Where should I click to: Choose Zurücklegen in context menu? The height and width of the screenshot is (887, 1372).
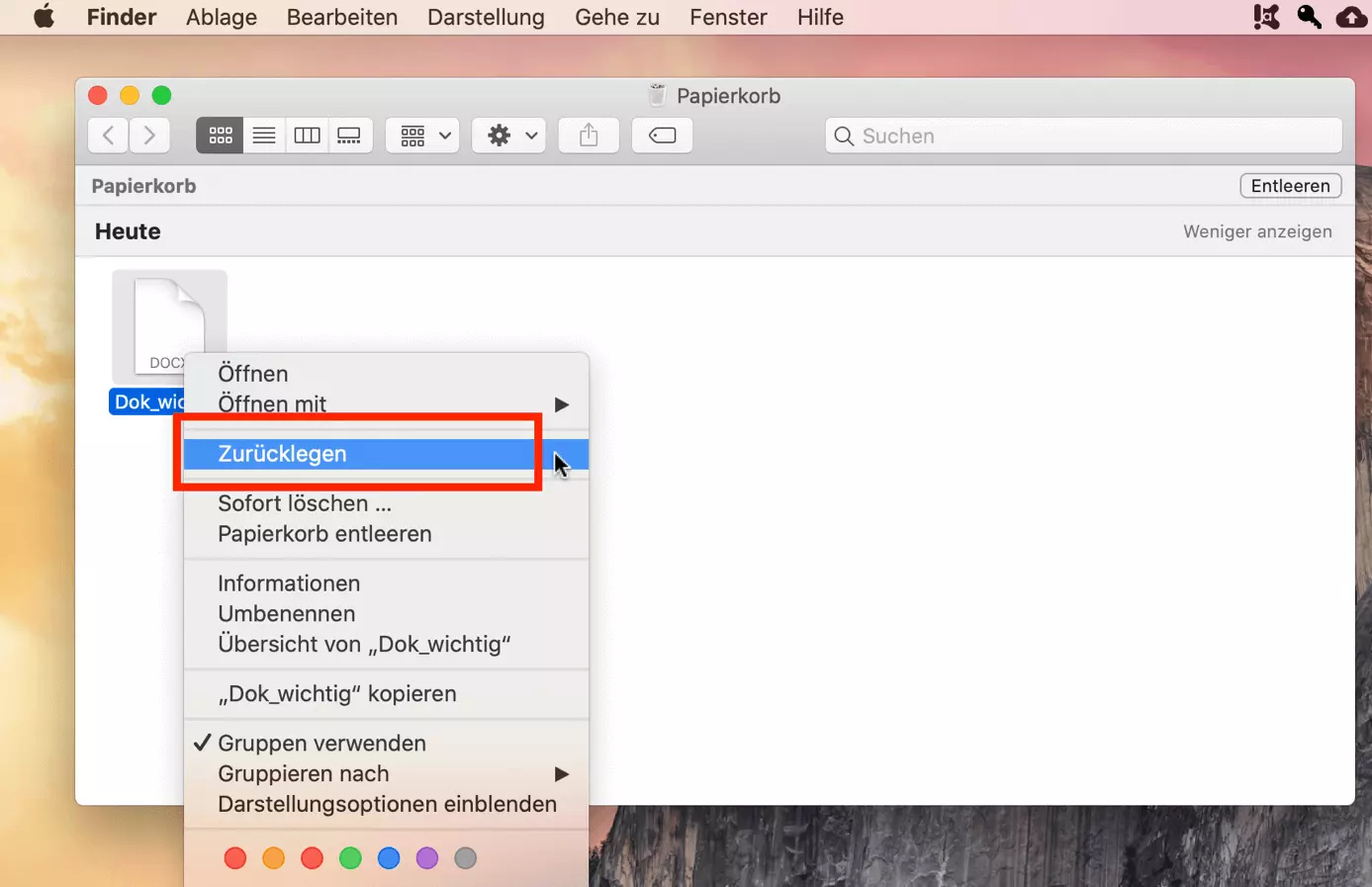point(386,454)
